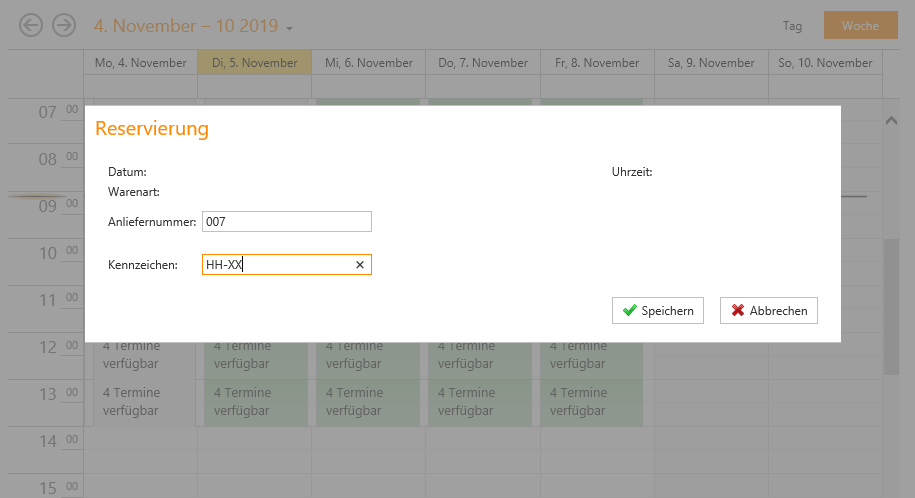Go to next week with forward arrow

64,25
